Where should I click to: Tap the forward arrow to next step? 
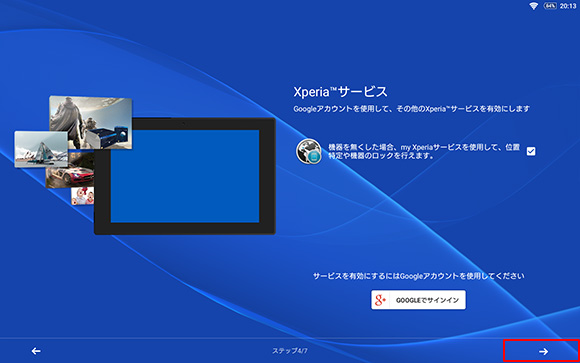(x=543, y=351)
